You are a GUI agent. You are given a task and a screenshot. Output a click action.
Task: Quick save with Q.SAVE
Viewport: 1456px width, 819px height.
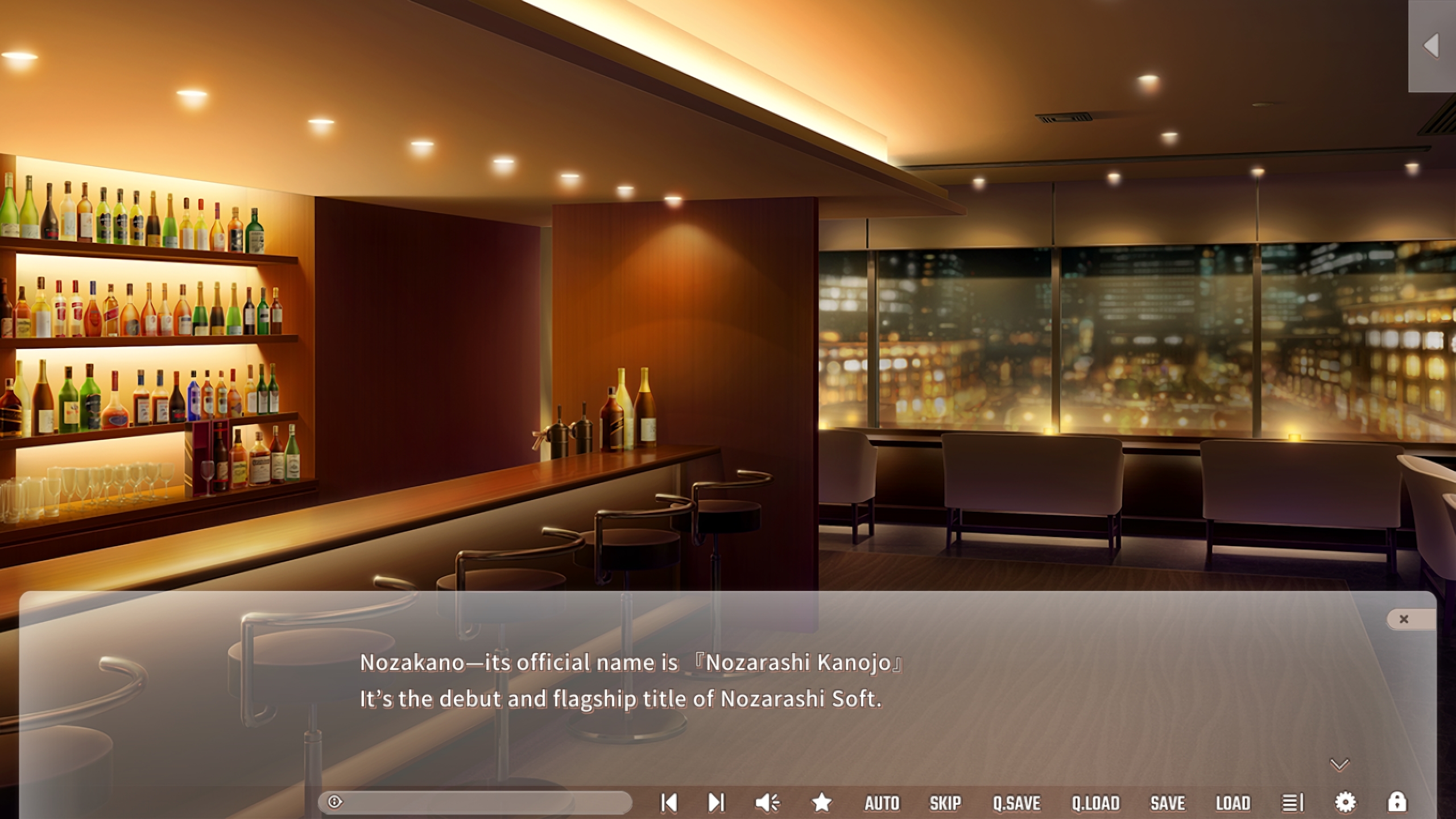point(1017,803)
